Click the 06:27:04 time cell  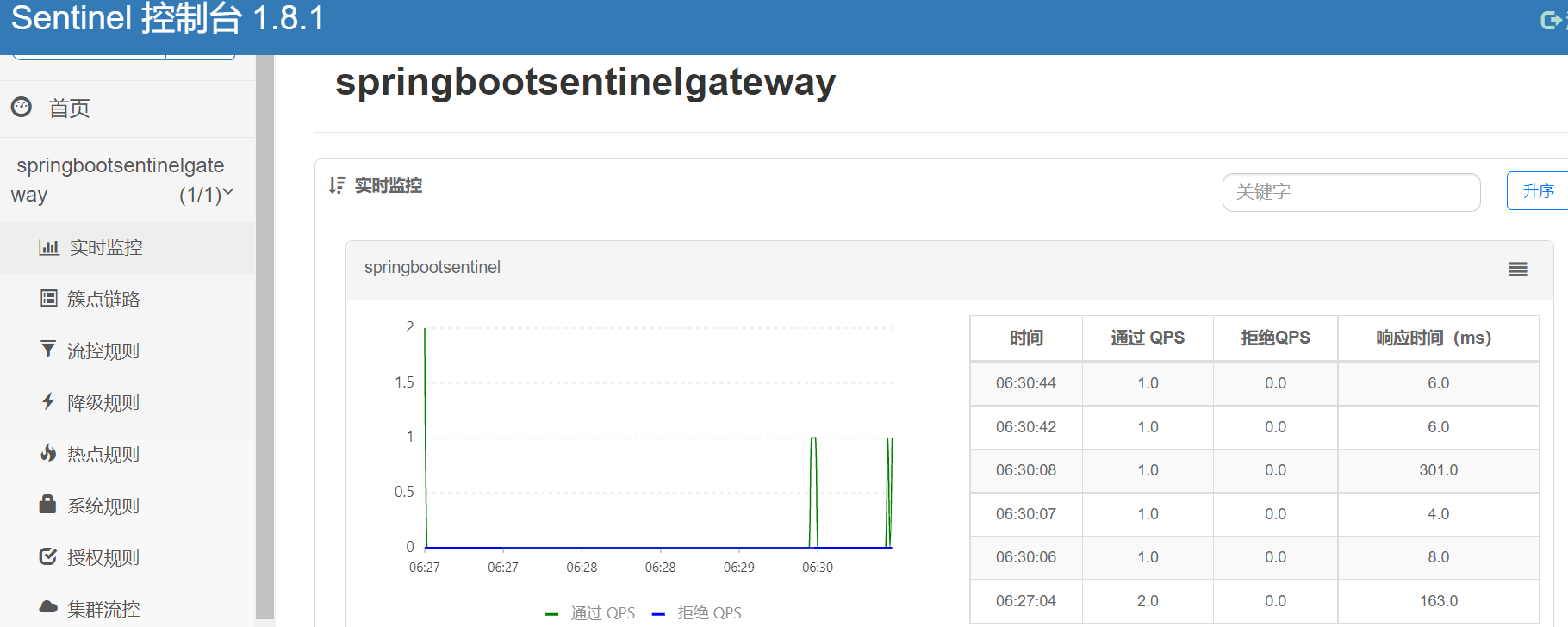click(1026, 601)
